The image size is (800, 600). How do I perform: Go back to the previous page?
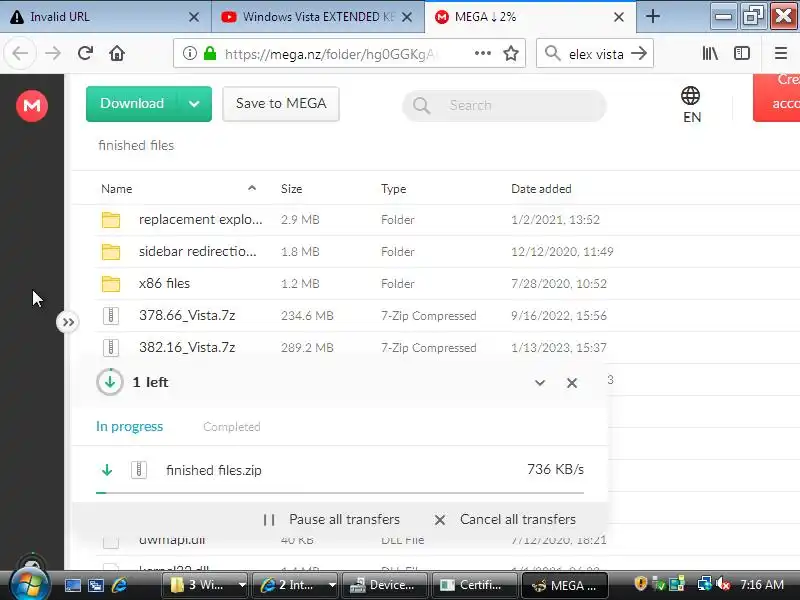click(x=20, y=53)
